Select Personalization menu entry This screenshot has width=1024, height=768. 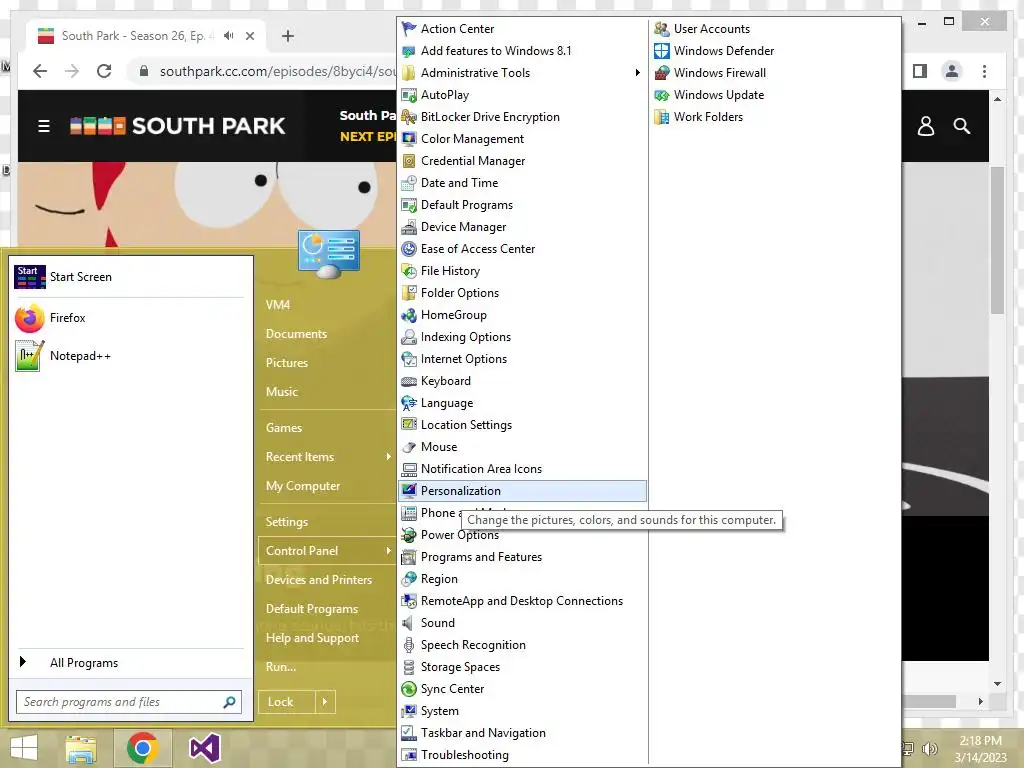pyautogui.click(x=522, y=491)
